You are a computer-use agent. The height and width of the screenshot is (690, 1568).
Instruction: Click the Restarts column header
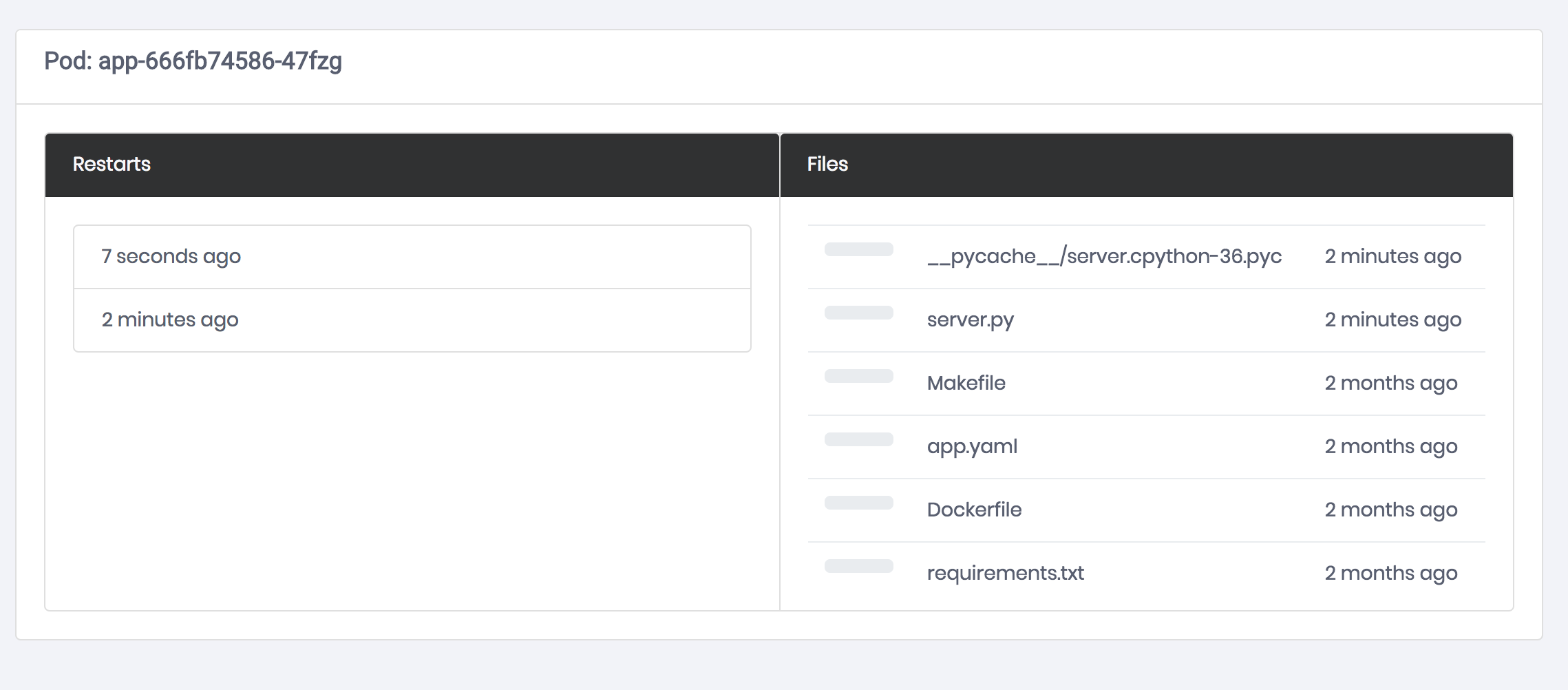[x=112, y=165]
